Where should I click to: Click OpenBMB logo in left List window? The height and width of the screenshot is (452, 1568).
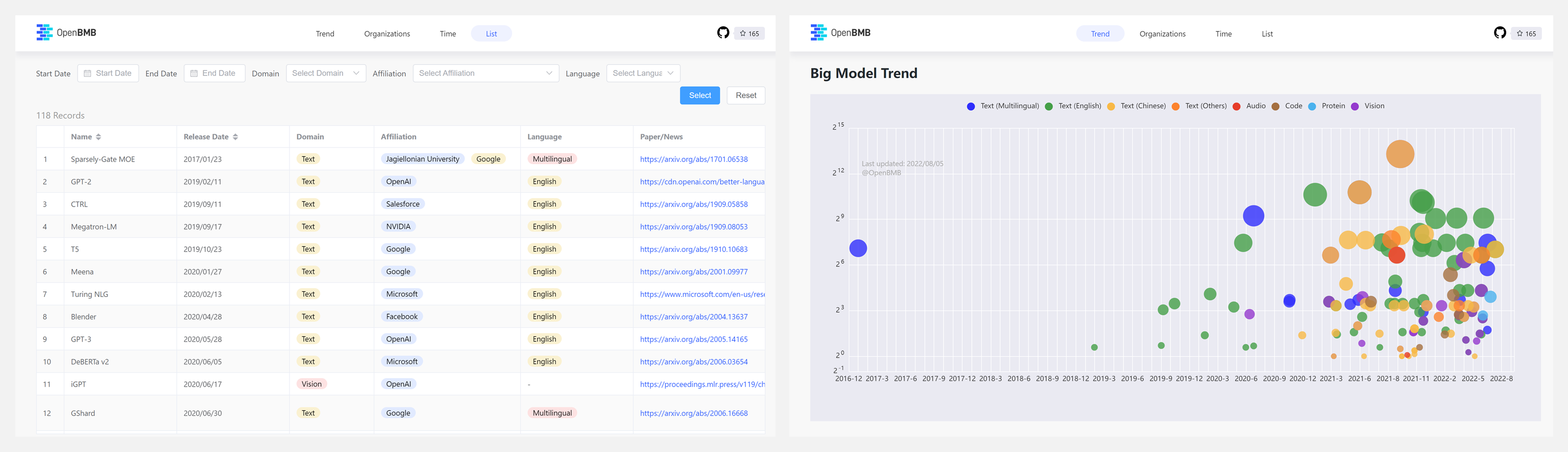point(66,33)
